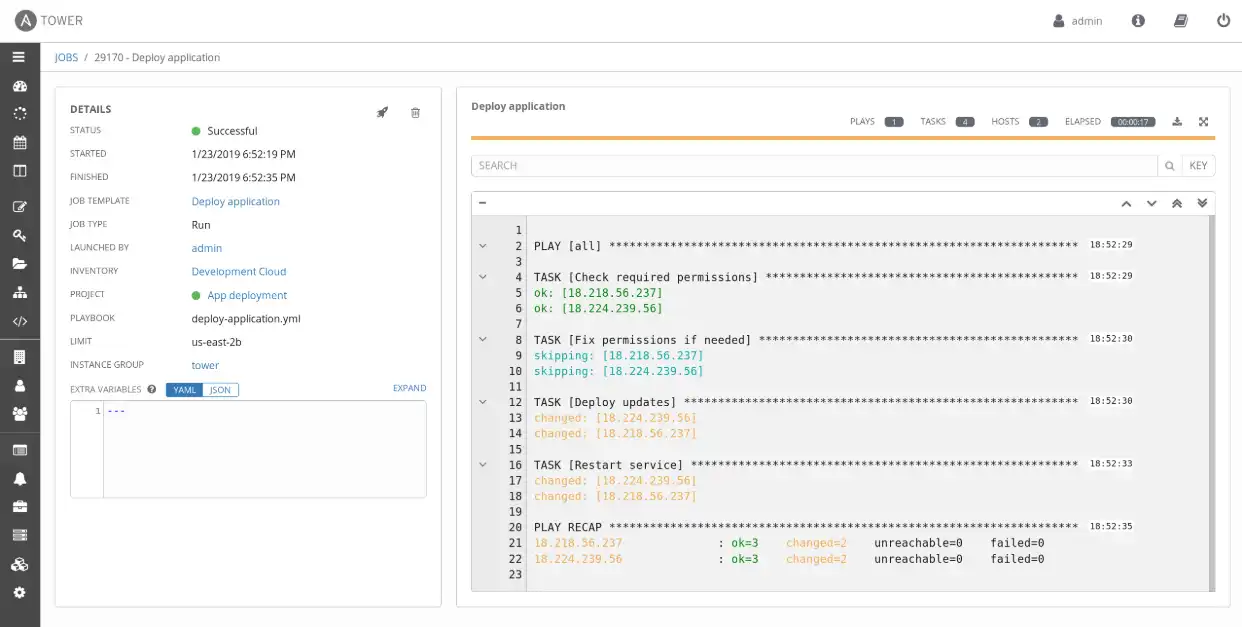
Task: Select YAML format for extra variables
Action: click(185, 390)
